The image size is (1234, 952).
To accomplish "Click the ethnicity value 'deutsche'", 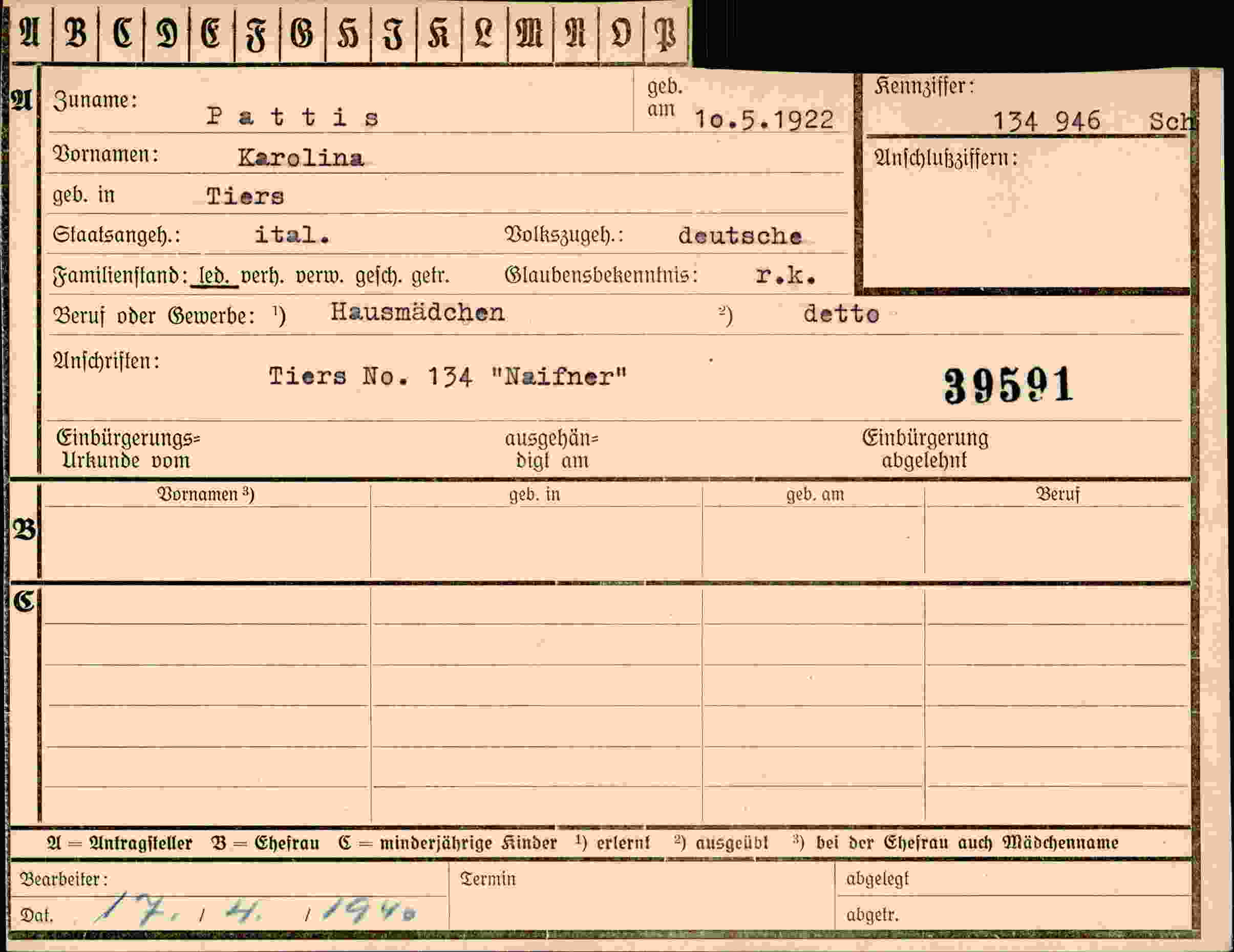I will pyautogui.click(x=739, y=236).
